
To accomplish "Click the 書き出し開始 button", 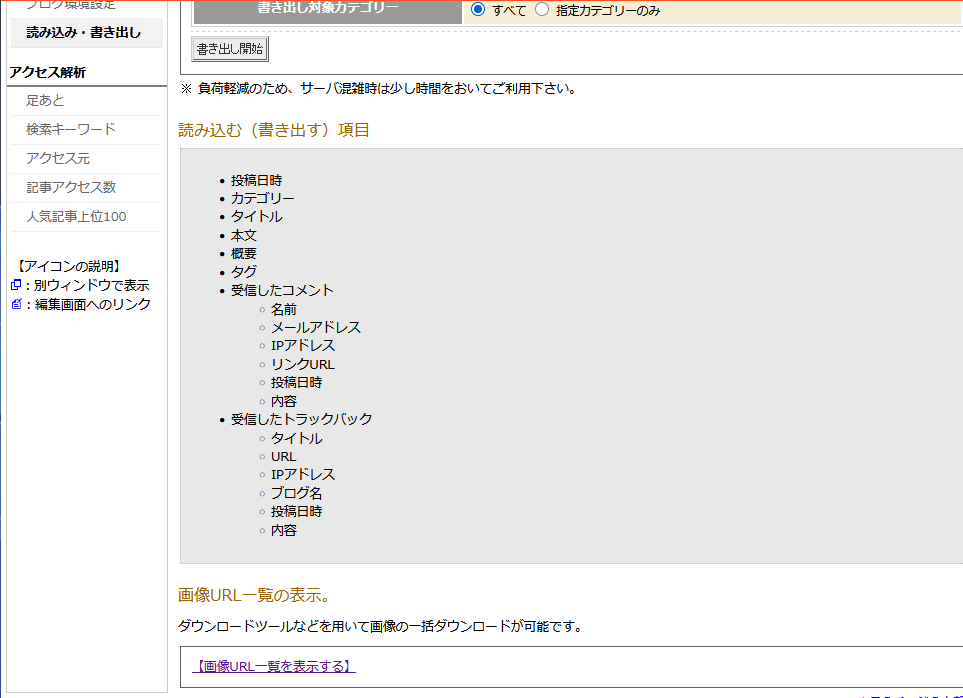I will (x=230, y=49).
